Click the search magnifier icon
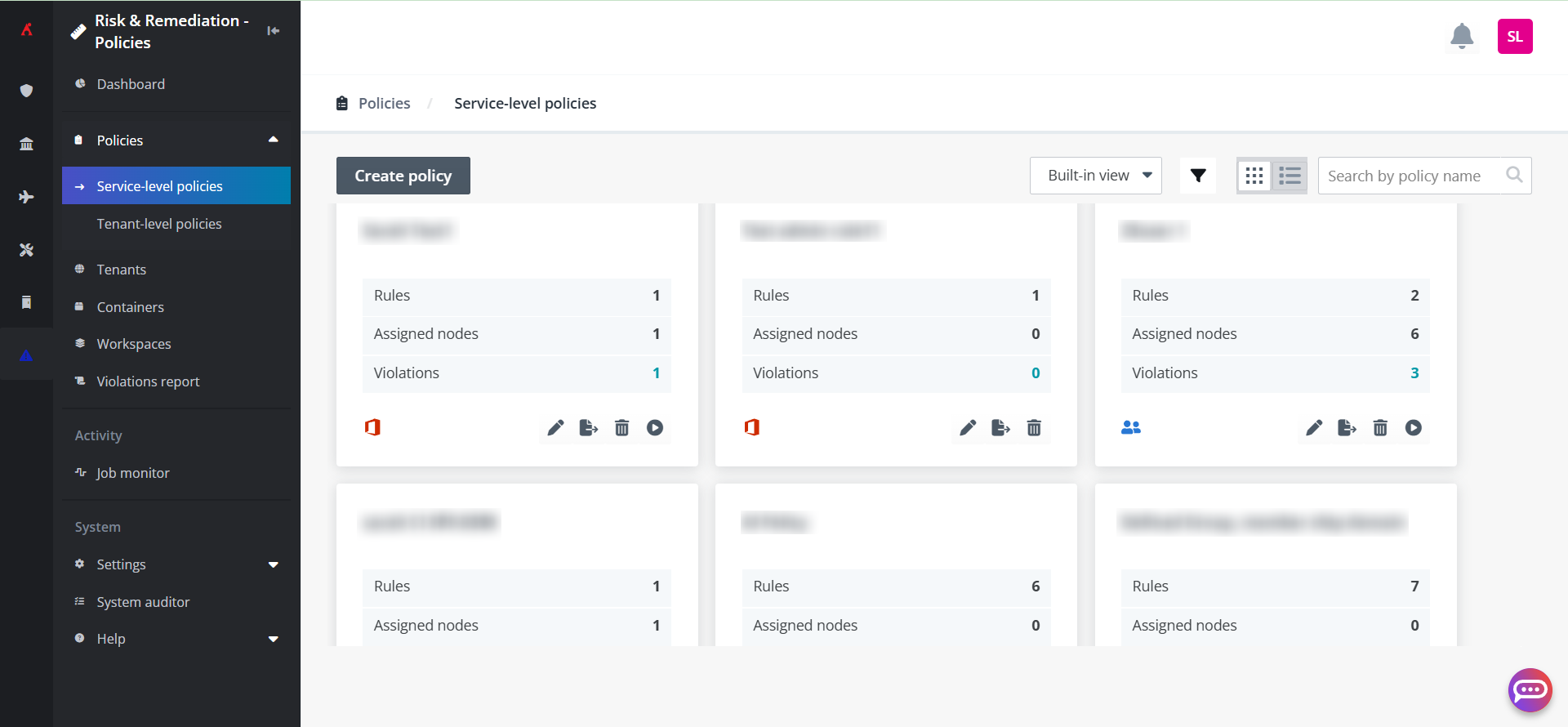This screenshot has width=1568, height=727. (x=1514, y=175)
